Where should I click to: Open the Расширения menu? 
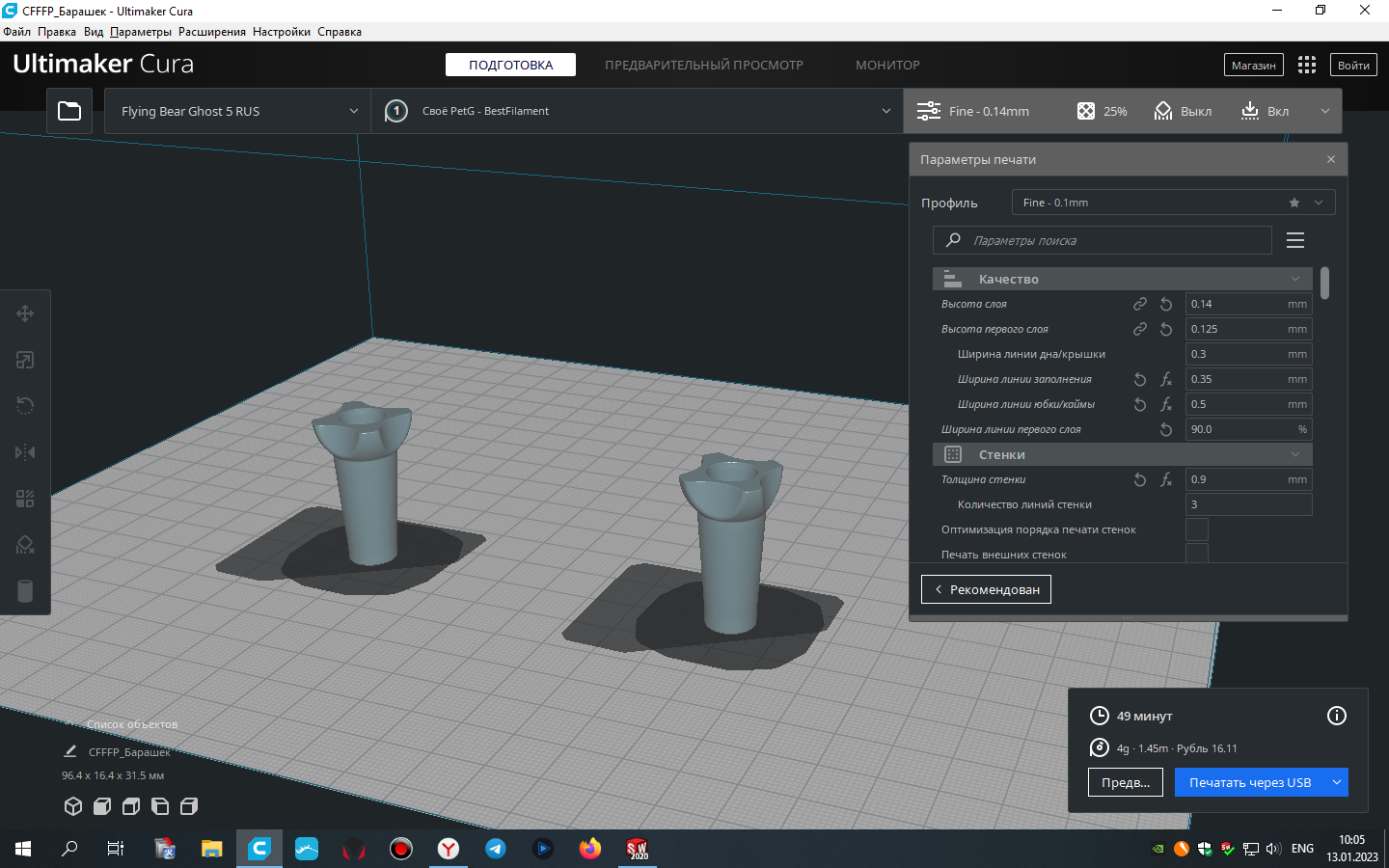click(211, 32)
